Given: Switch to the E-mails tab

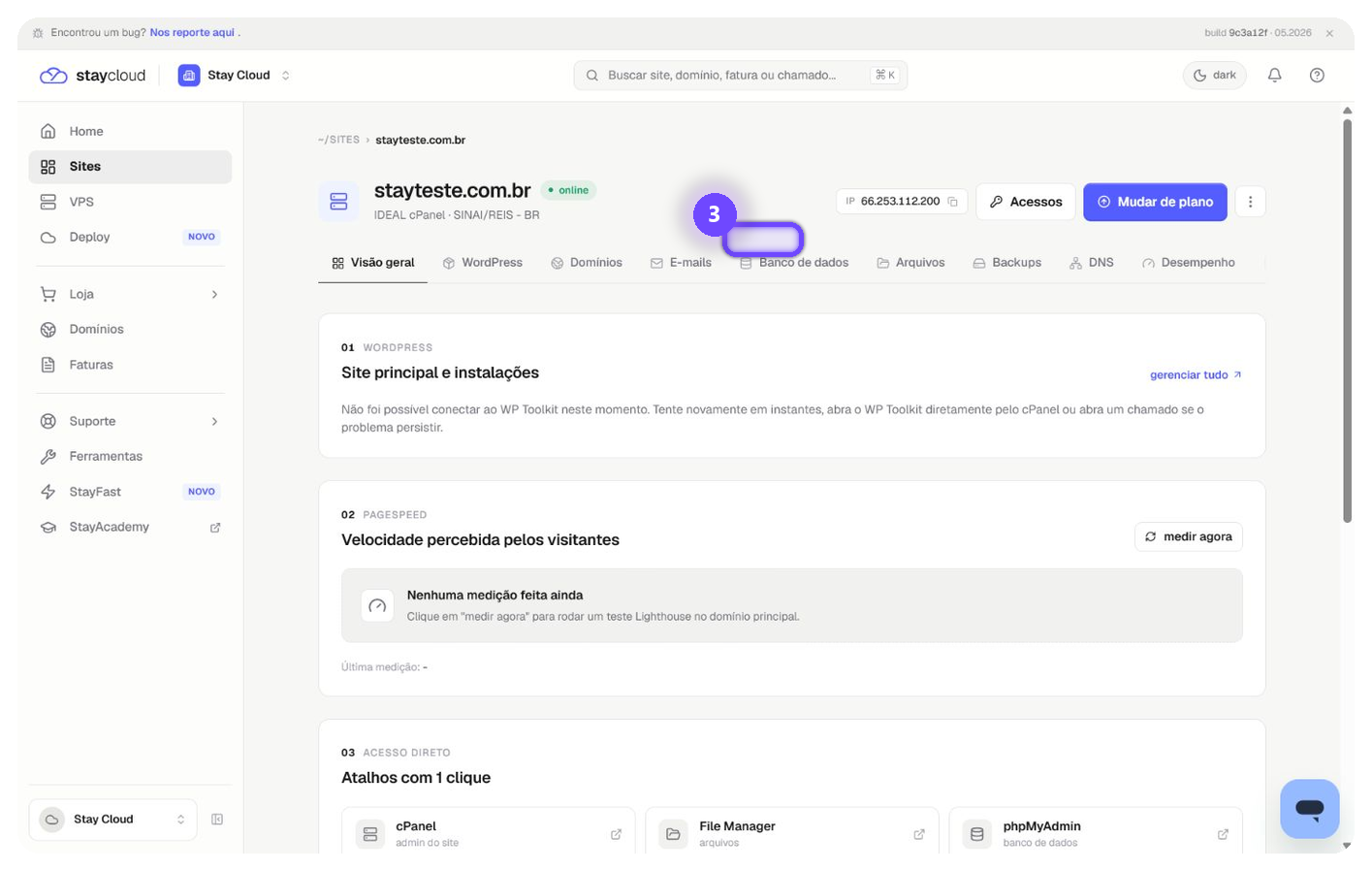Looking at the screenshot, I should [x=681, y=263].
